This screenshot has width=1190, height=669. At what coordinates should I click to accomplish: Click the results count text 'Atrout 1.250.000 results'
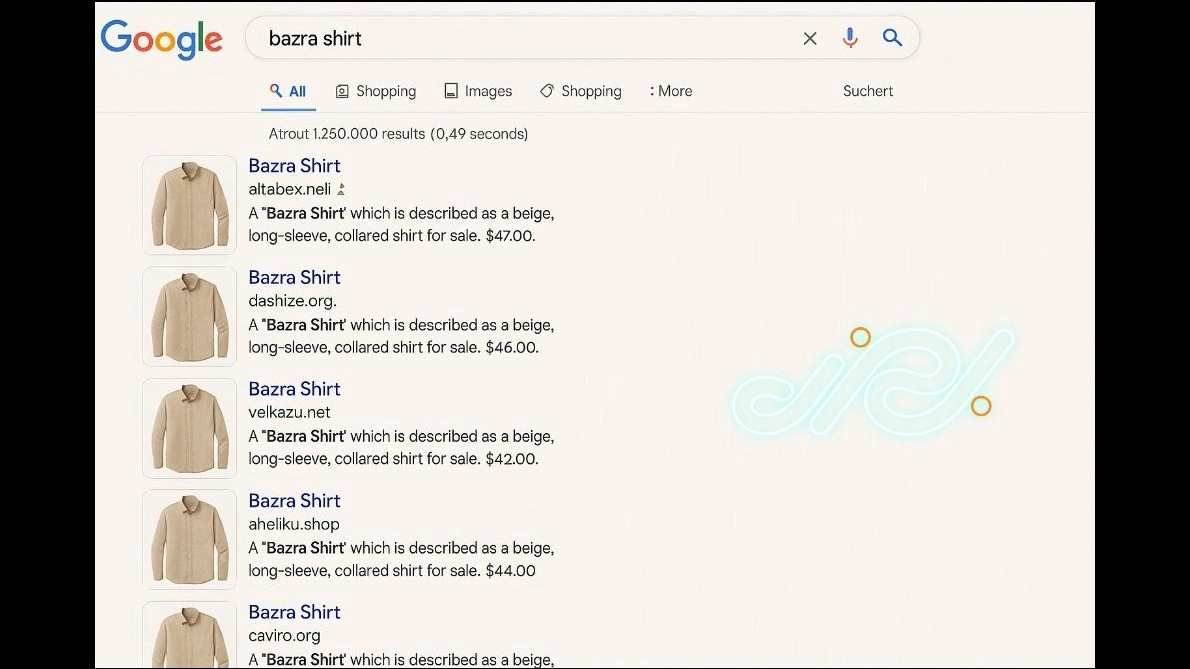[347, 133]
